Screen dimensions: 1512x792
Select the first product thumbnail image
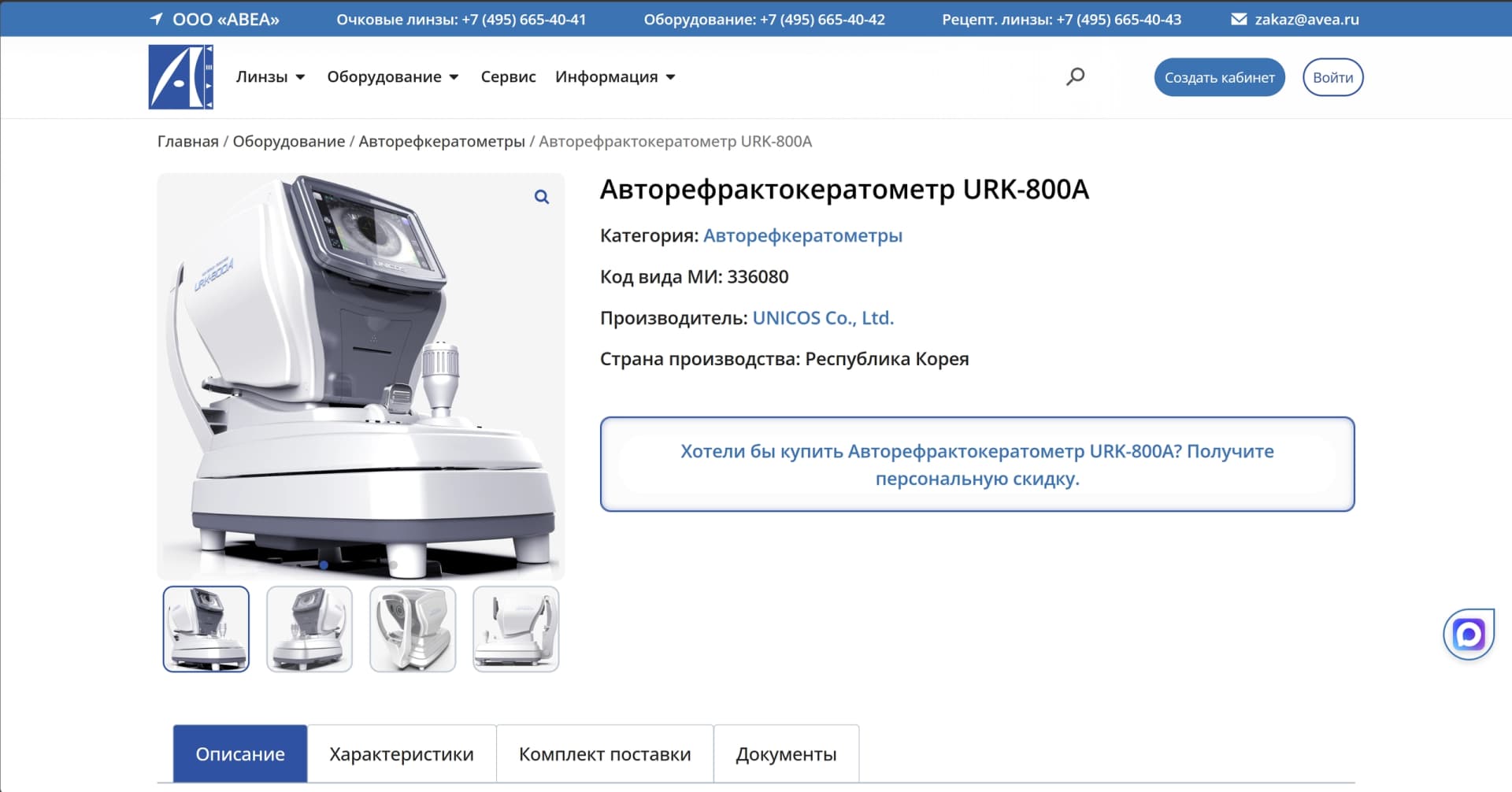tap(206, 629)
